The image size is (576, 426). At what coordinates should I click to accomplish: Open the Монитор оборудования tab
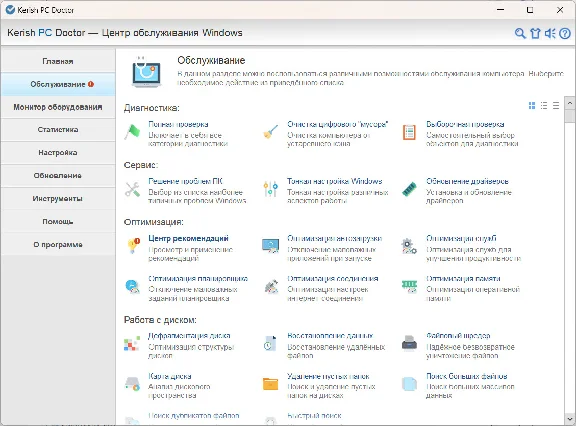(58, 107)
